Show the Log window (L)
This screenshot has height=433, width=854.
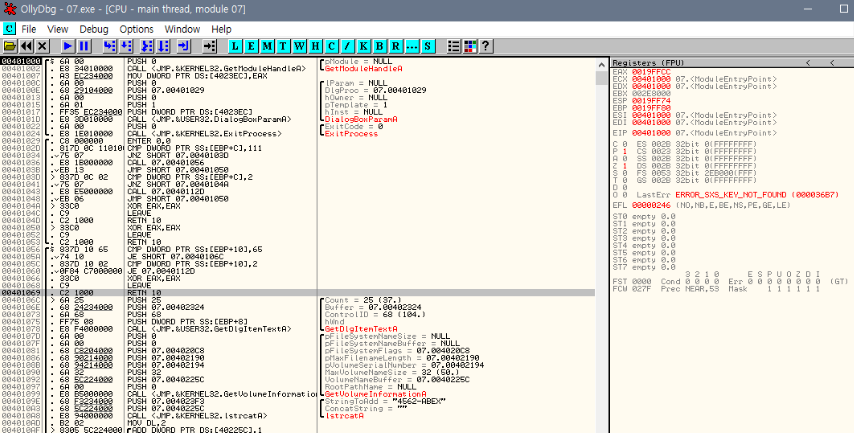235,46
